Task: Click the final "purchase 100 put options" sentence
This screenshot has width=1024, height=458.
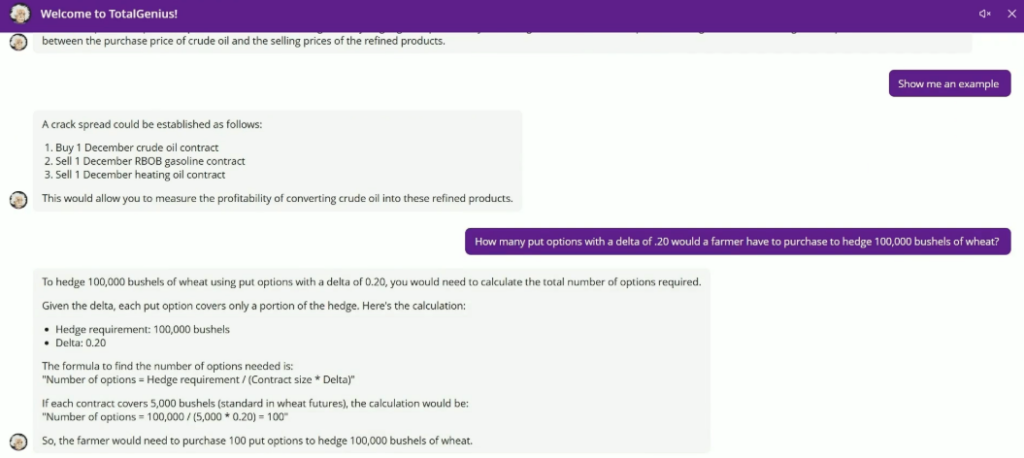Action: click(x=257, y=441)
